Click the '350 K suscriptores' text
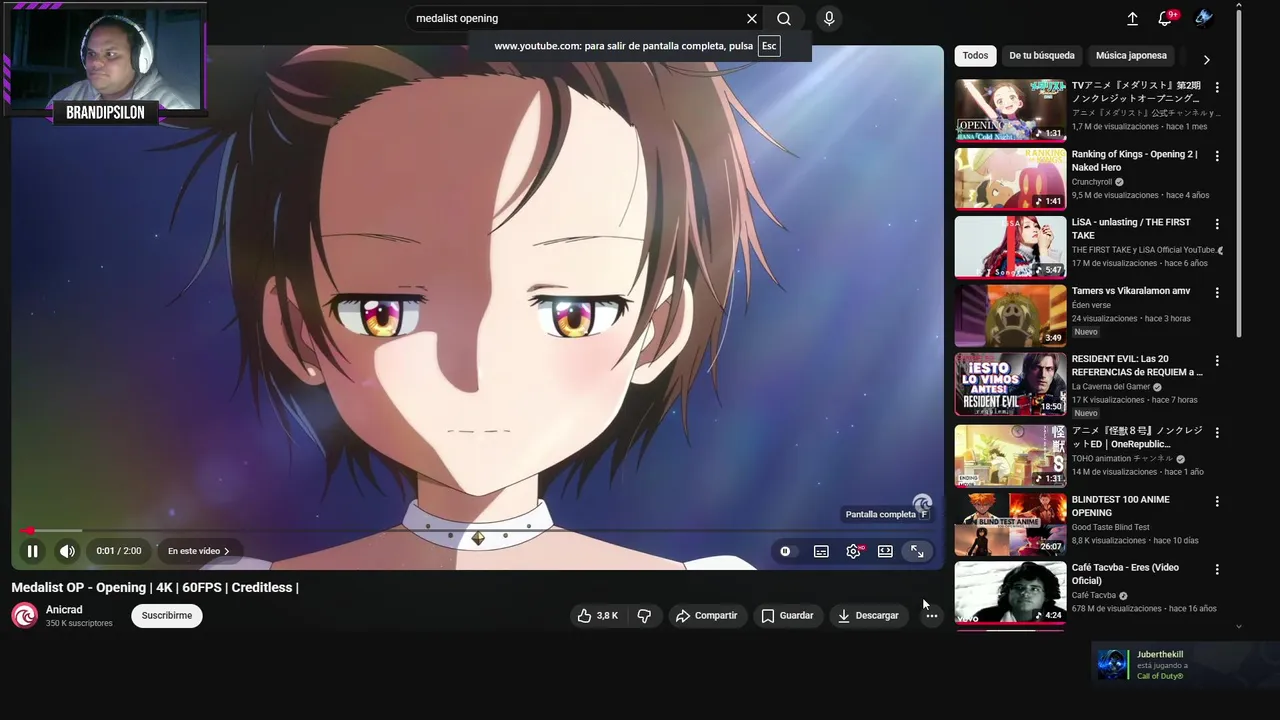The height and width of the screenshot is (720, 1280). 79,624
